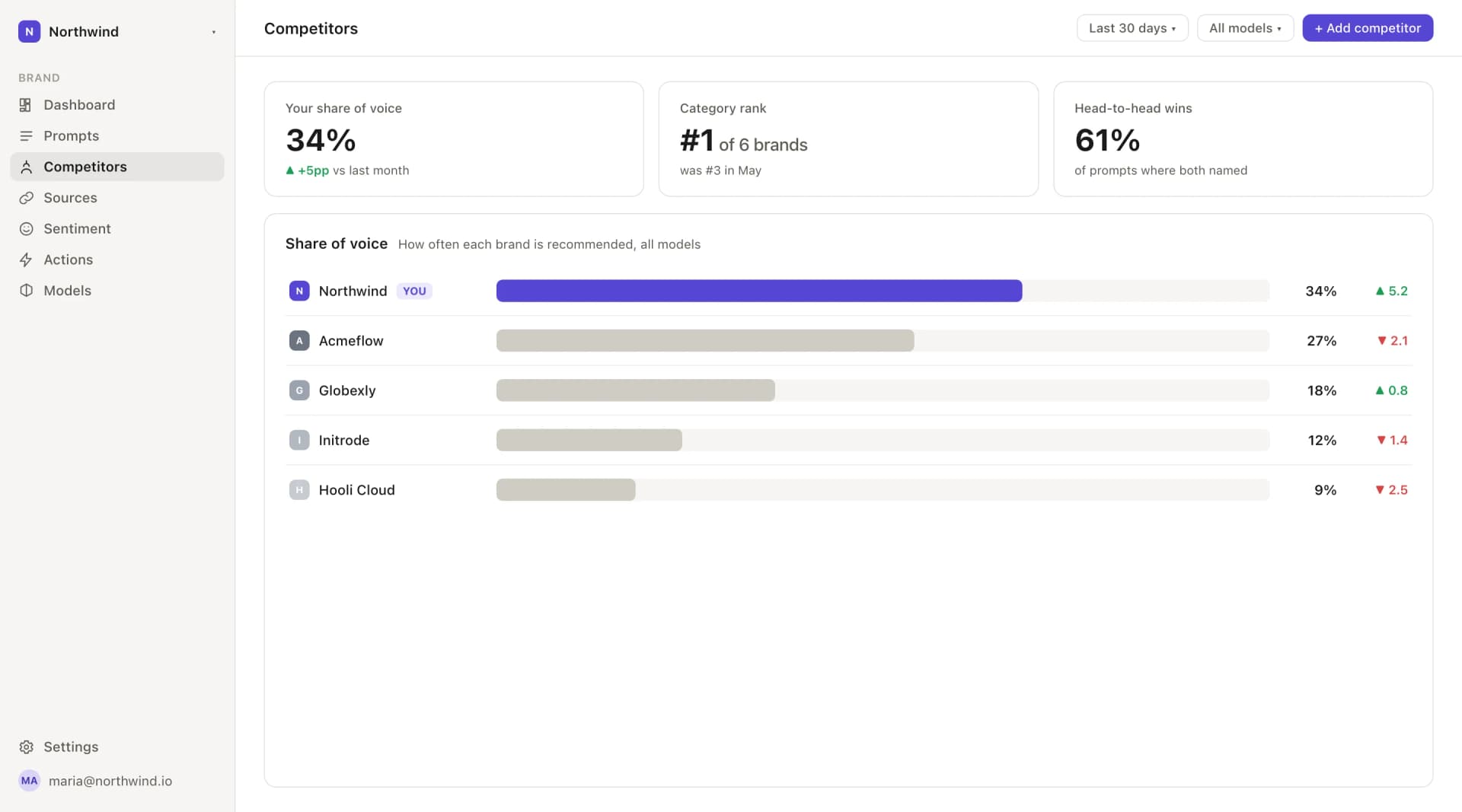
Task: Open the Prompts page
Action: pos(117,136)
